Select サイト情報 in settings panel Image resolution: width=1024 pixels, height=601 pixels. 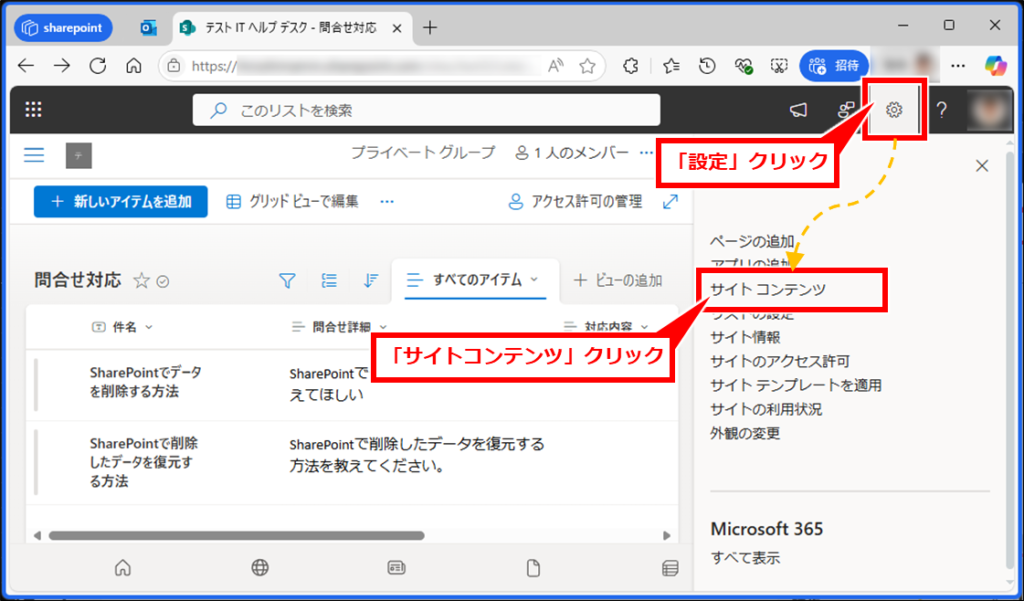[745, 337]
